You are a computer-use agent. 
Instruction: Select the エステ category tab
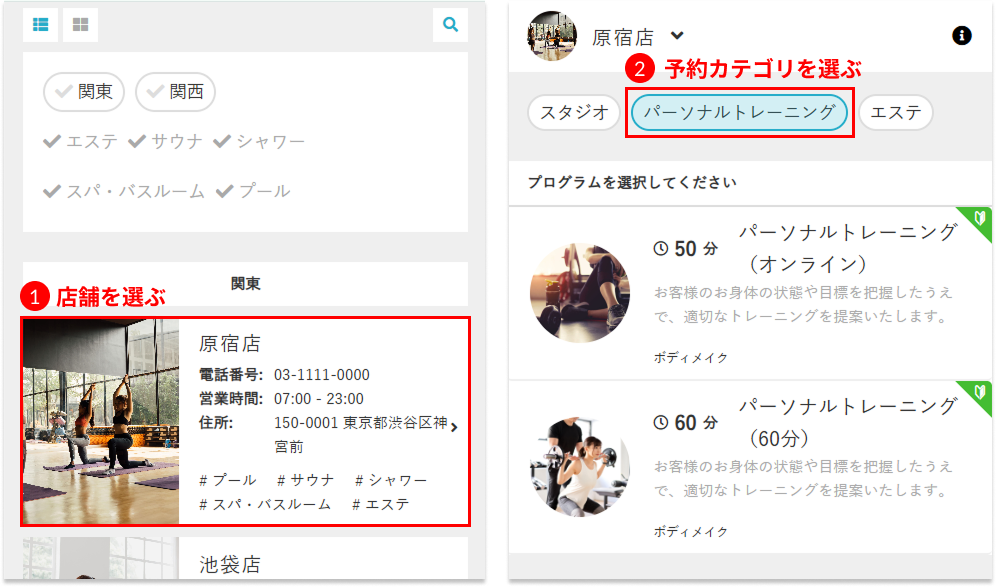point(896,112)
